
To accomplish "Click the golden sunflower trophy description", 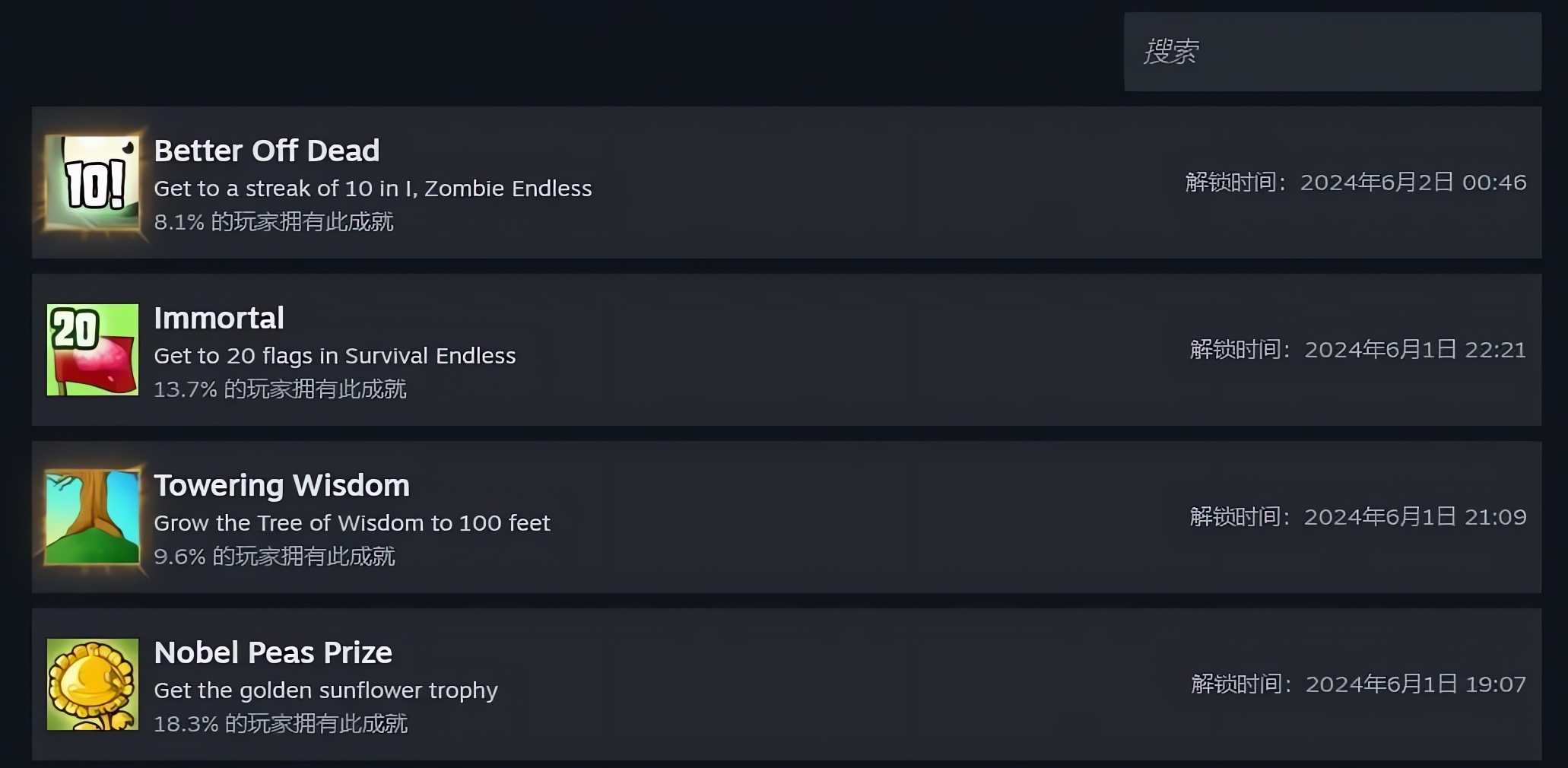I will point(325,690).
